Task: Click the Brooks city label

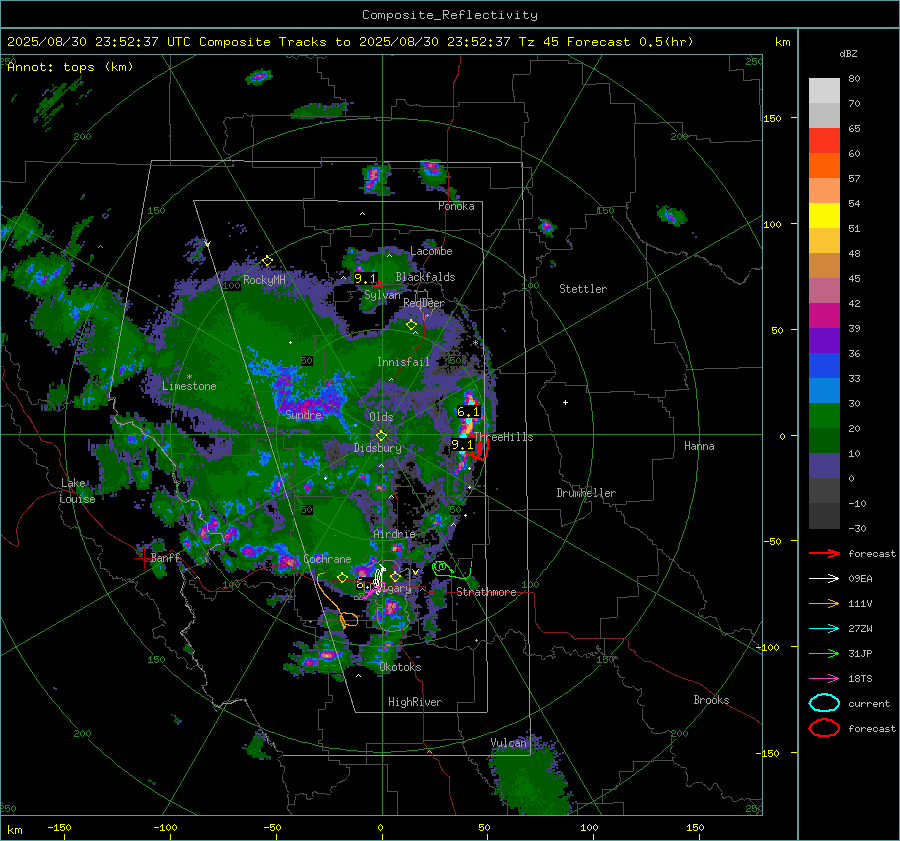Action: 711,700
